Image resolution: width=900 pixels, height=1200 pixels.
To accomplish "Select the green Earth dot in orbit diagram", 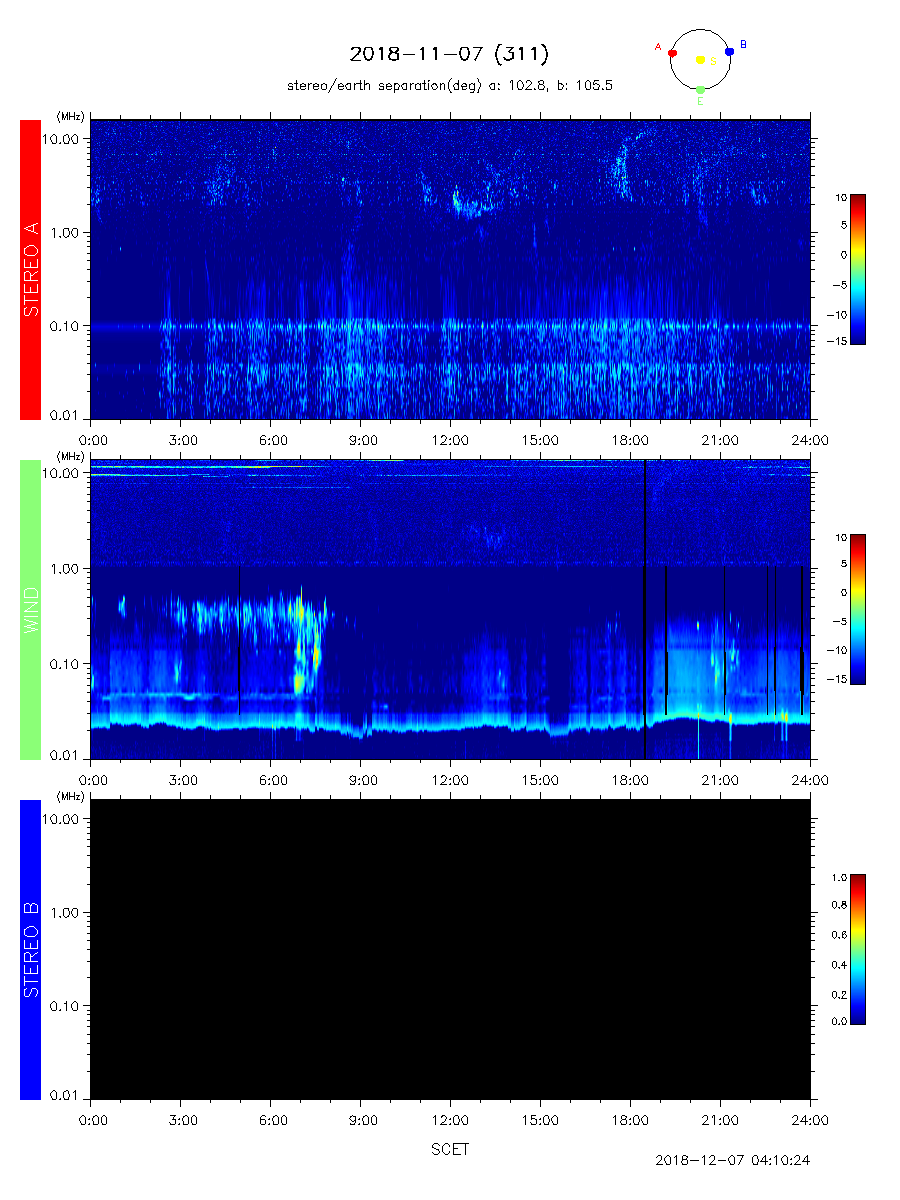I will pos(700,90).
